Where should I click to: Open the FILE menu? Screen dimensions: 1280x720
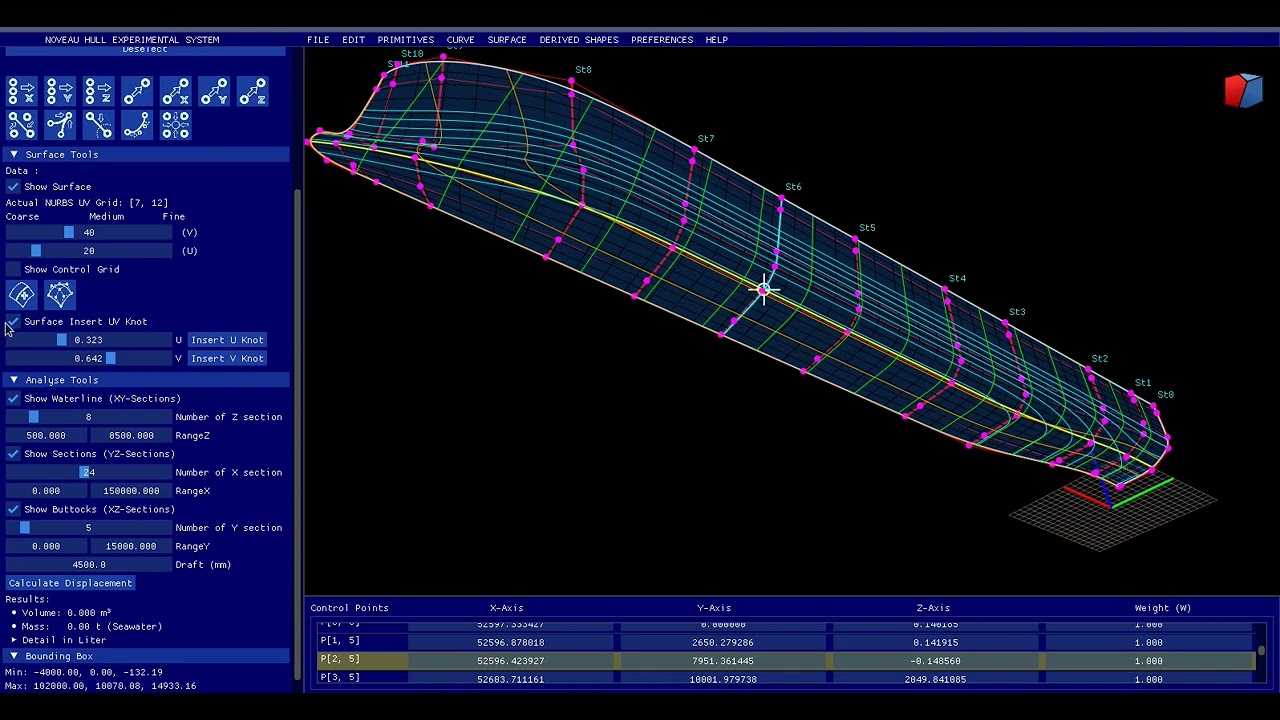coord(318,40)
